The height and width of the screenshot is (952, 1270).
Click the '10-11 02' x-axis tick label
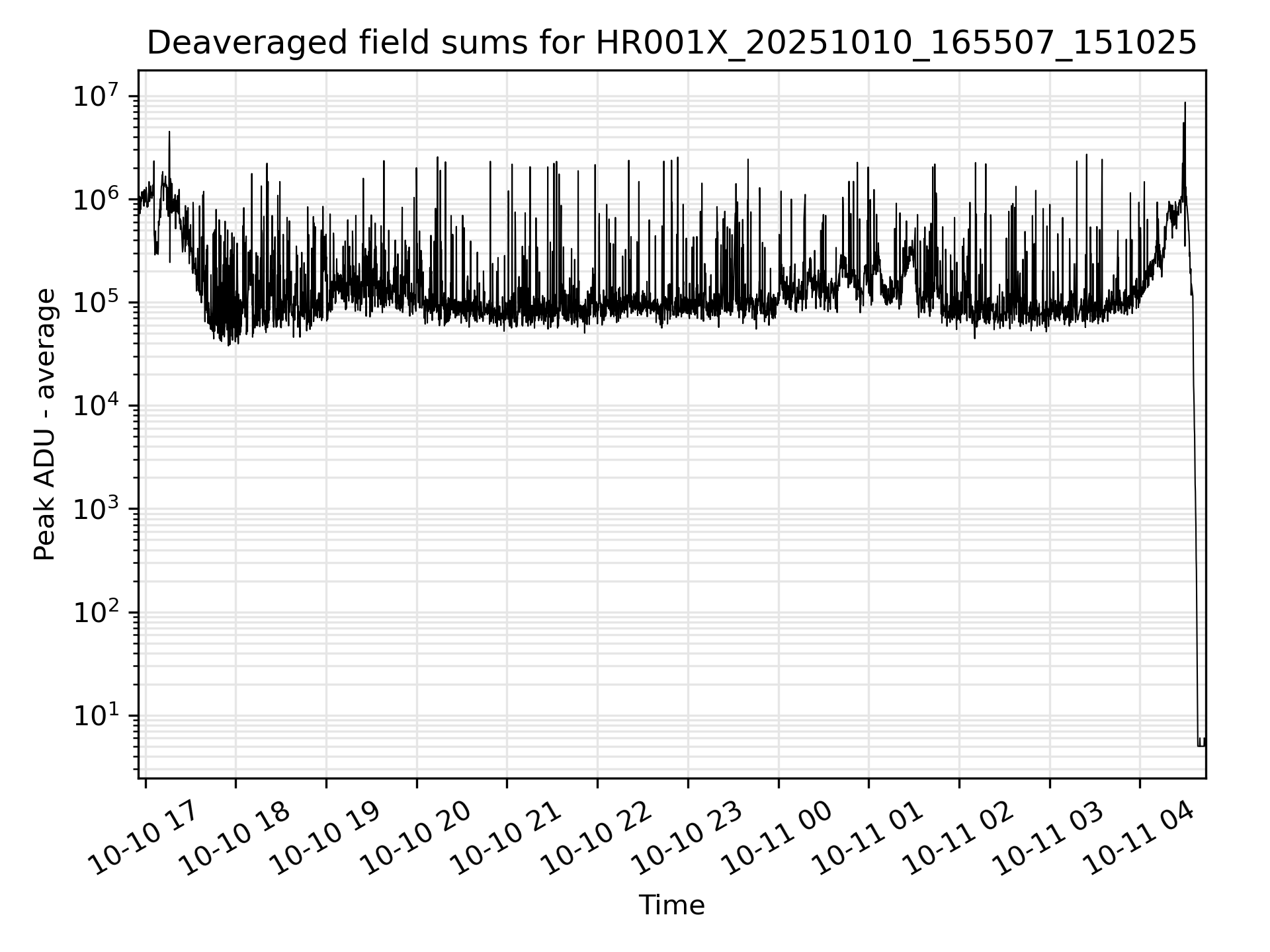[x=958, y=838]
